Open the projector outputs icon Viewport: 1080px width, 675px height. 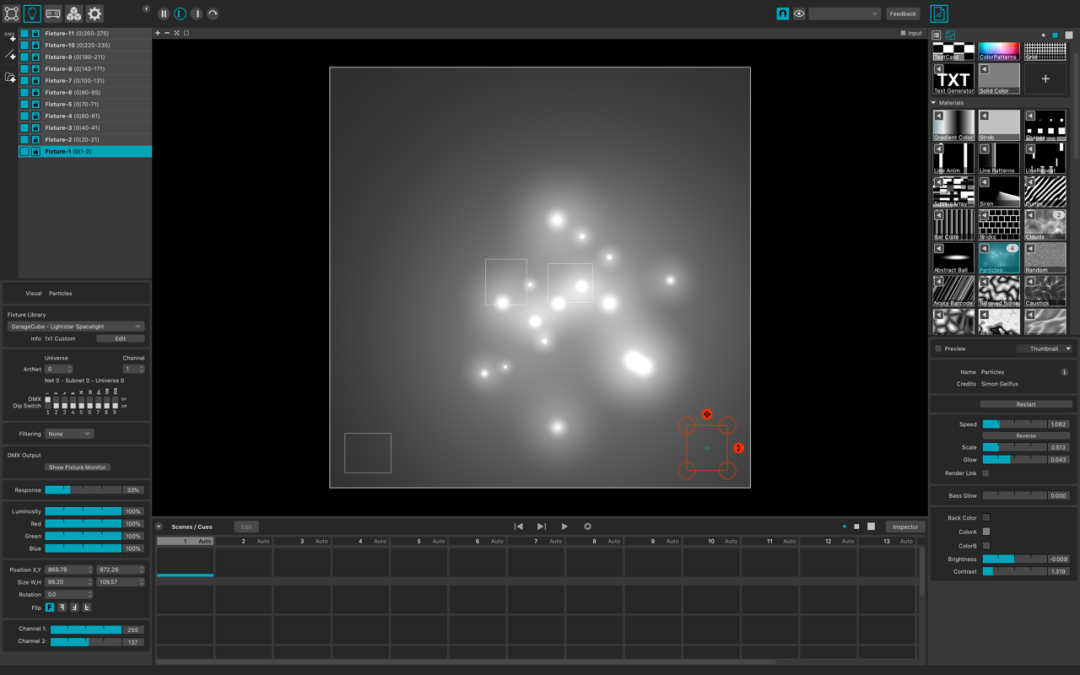[53, 14]
